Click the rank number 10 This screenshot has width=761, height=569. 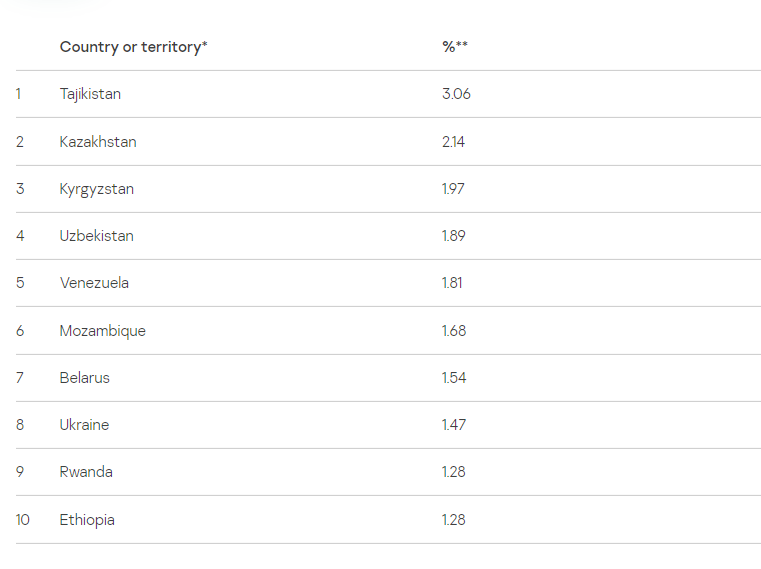pos(23,520)
